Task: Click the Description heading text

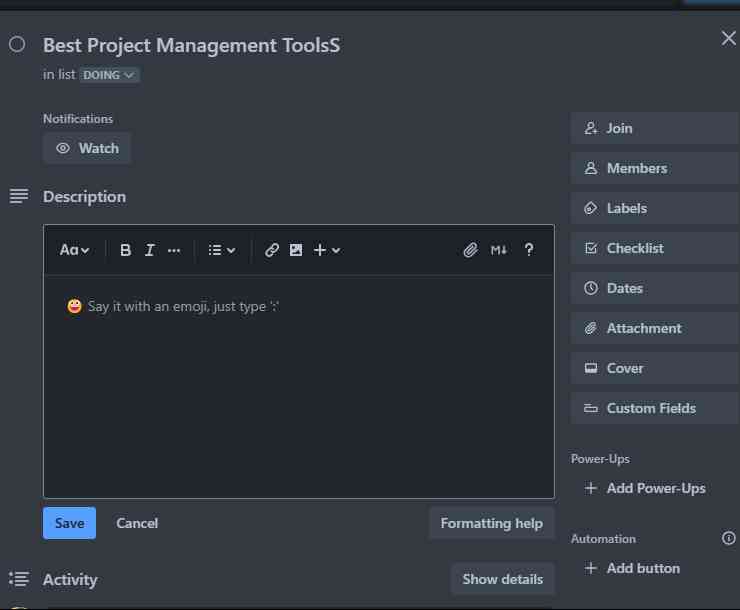Action: click(84, 197)
